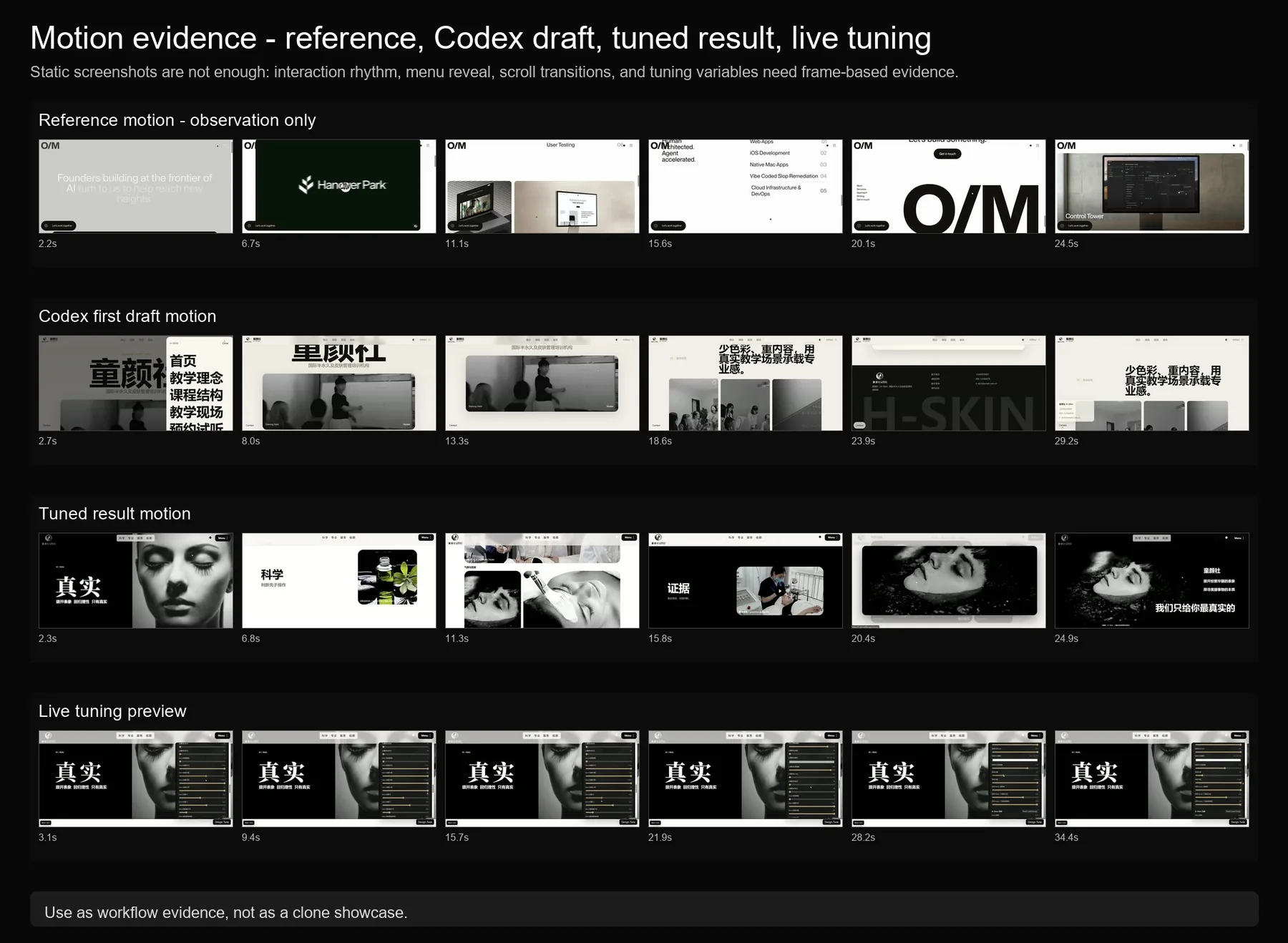Click the 11.1s timestamp label
Screen dimensions: 1288x943
tap(457, 244)
